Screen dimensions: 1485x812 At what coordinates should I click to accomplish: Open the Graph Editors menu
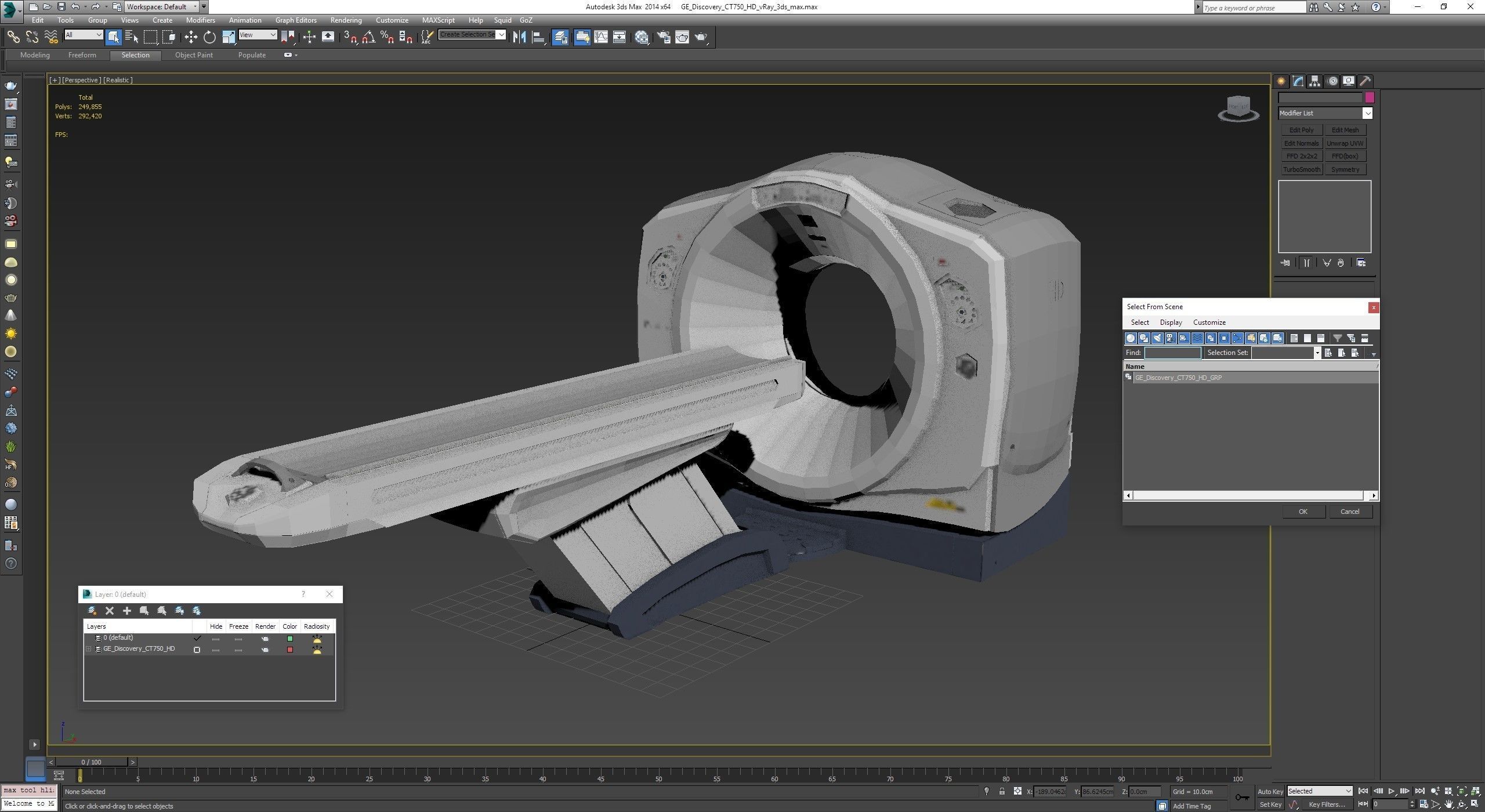coord(296,20)
